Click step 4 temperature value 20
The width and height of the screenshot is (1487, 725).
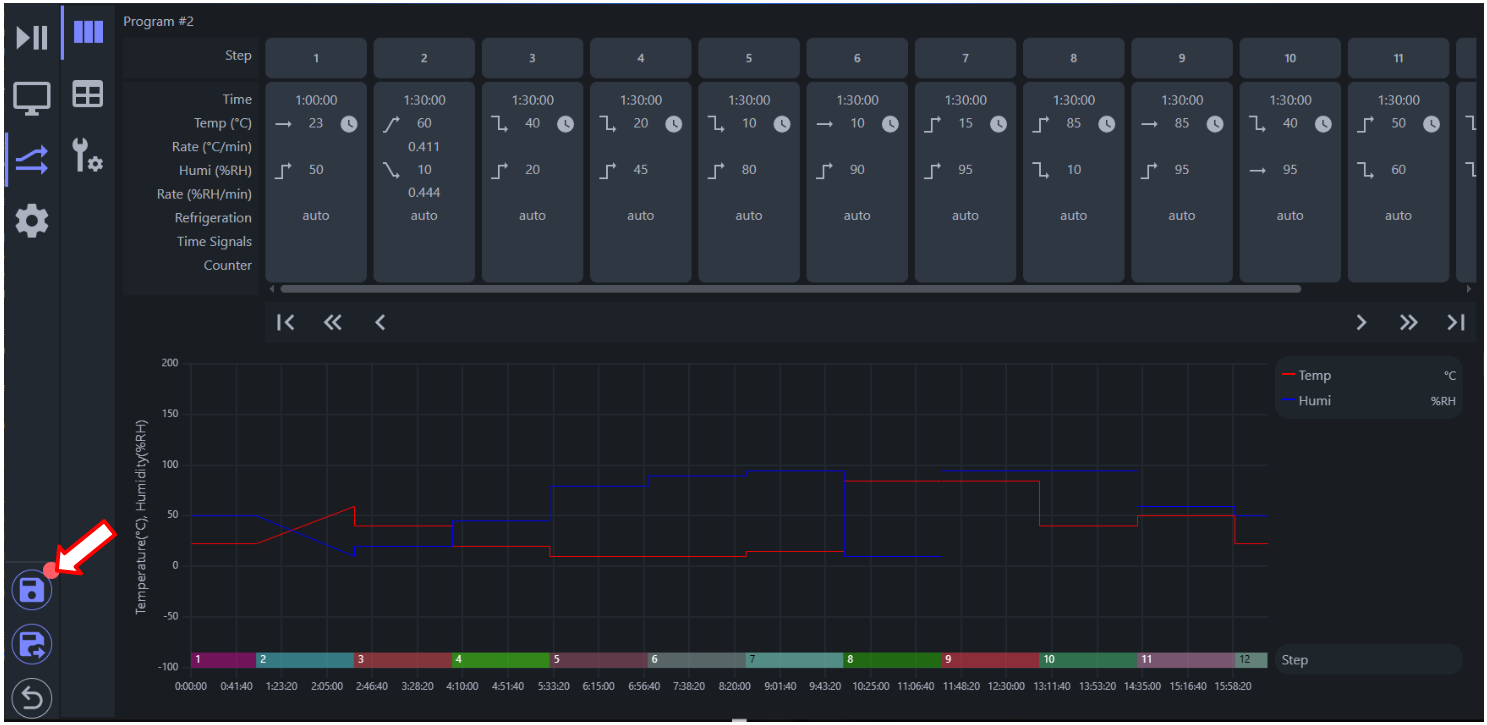click(x=641, y=124)
